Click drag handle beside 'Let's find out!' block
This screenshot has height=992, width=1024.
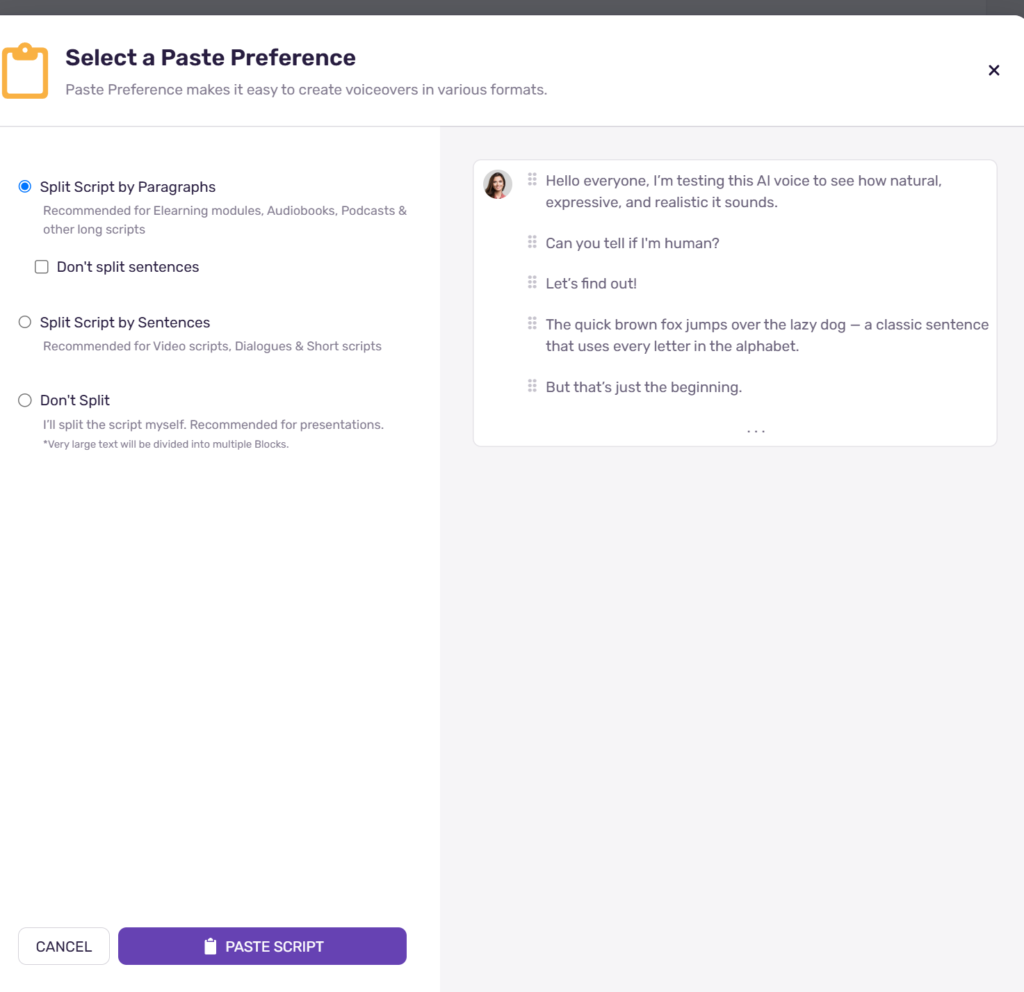532,282
